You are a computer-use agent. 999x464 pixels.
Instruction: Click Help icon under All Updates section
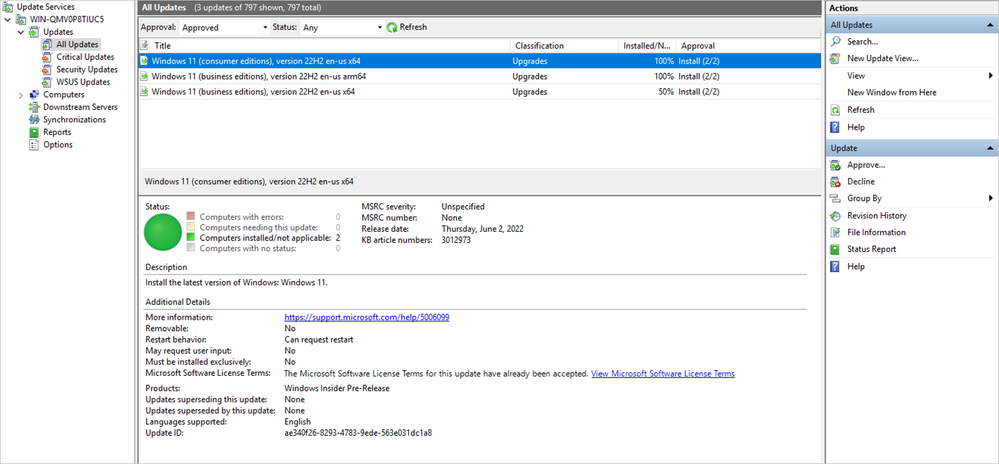point(835,127)
